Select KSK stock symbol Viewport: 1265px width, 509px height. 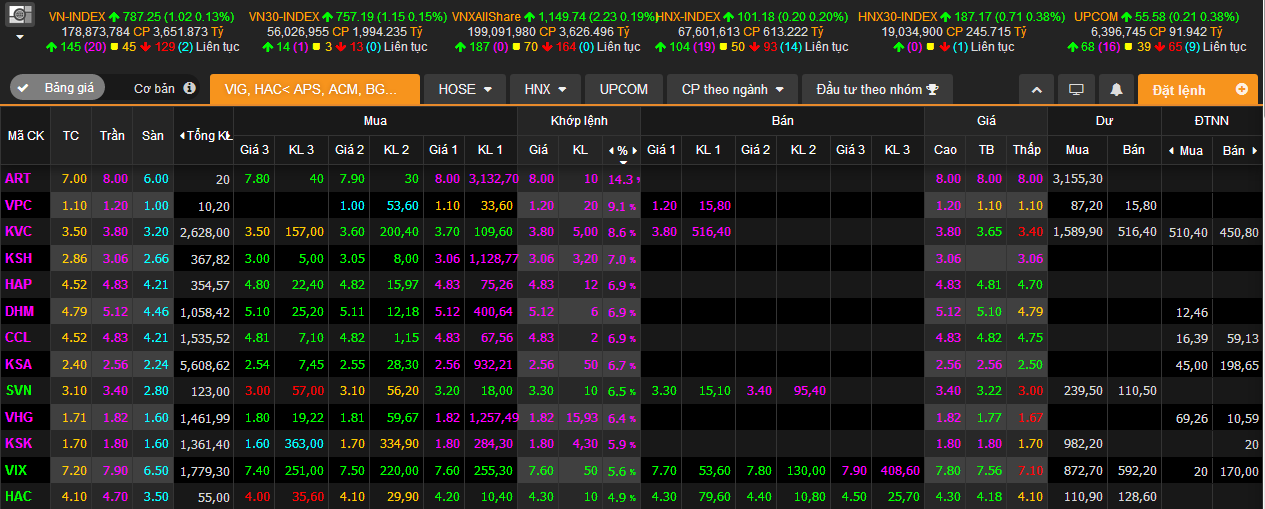tap(18, 443)
